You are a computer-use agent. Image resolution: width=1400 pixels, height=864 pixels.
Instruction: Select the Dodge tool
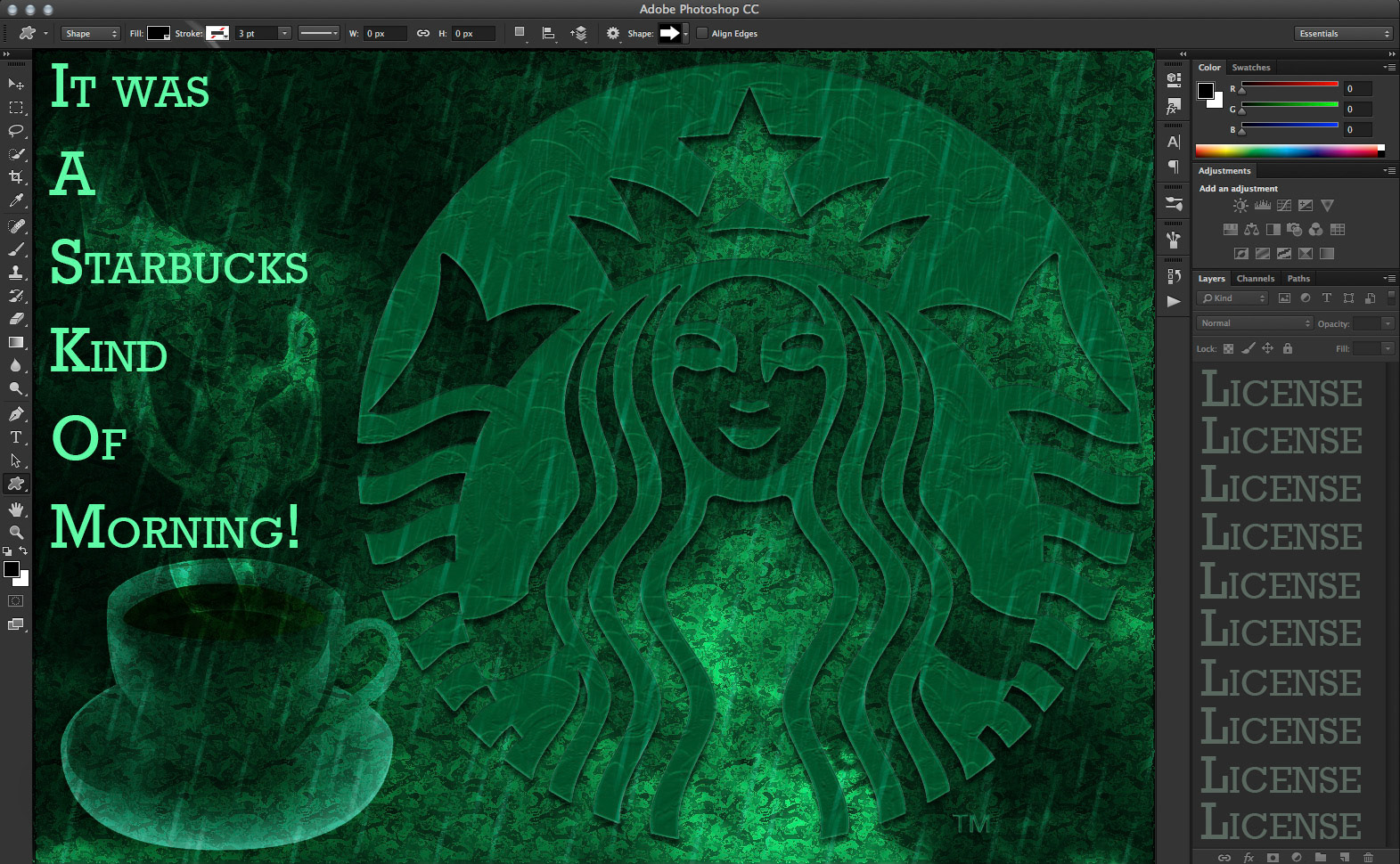tap(16, 388)
